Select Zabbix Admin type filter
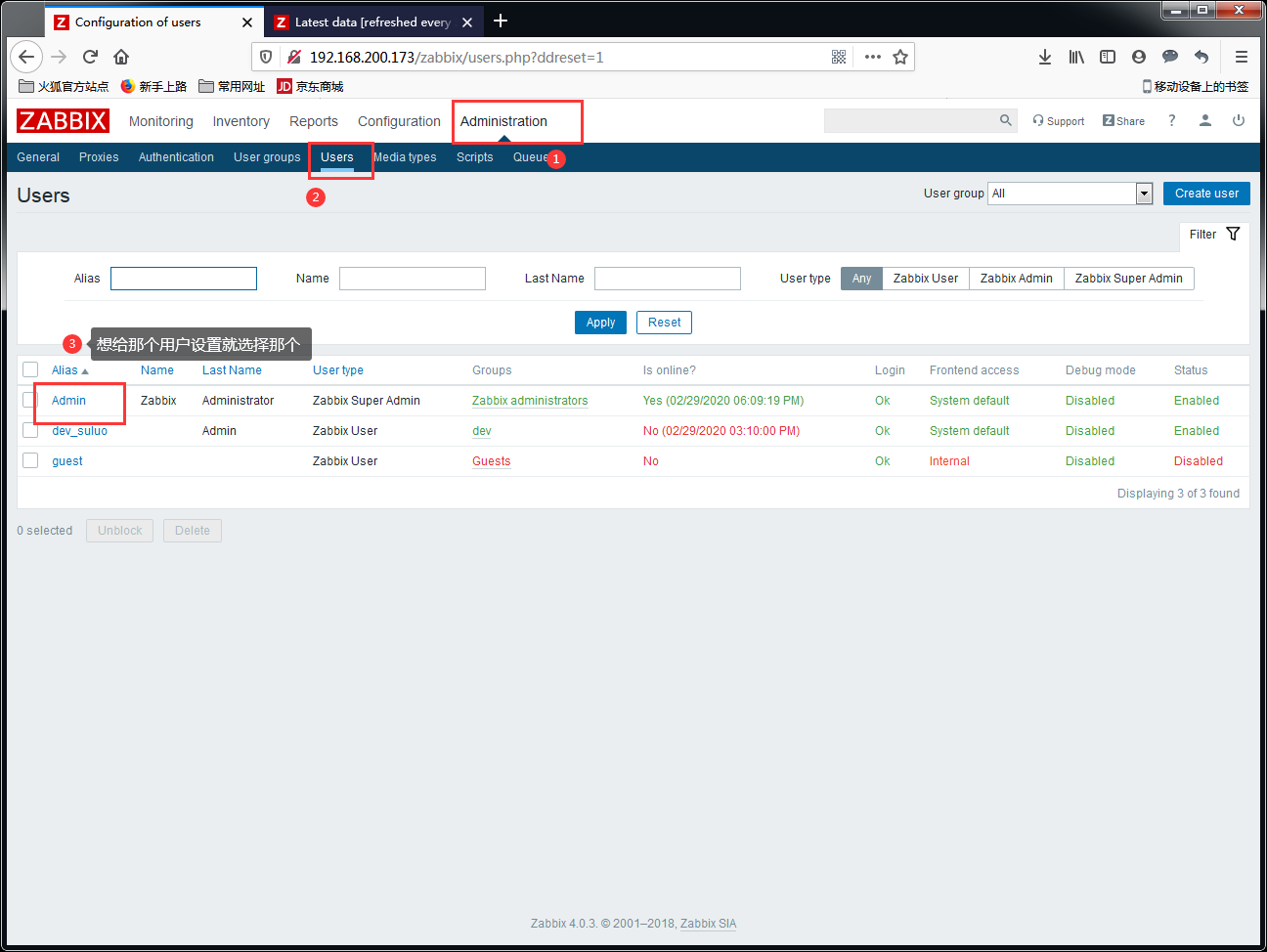 click(x=1017, y=279)
